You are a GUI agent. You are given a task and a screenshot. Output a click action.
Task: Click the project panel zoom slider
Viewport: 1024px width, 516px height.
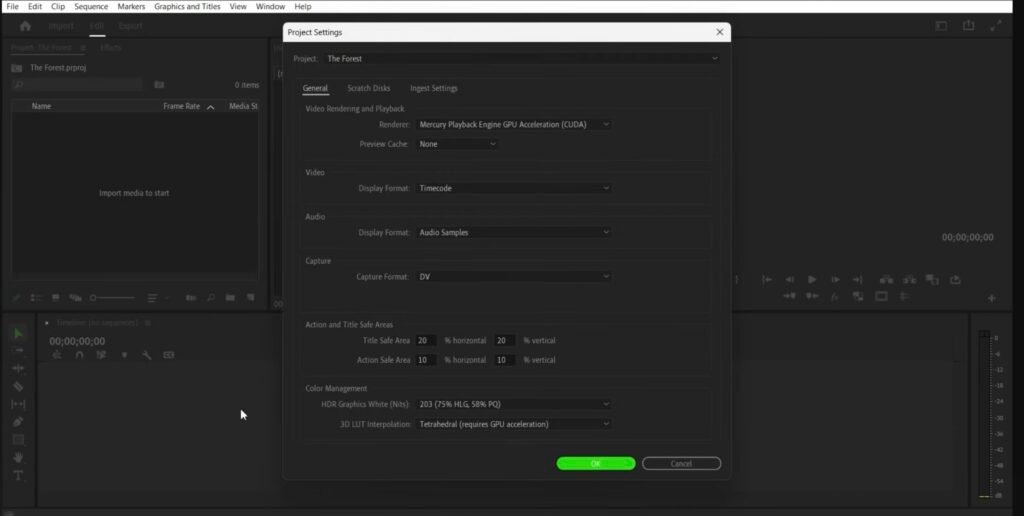[112, 298]
